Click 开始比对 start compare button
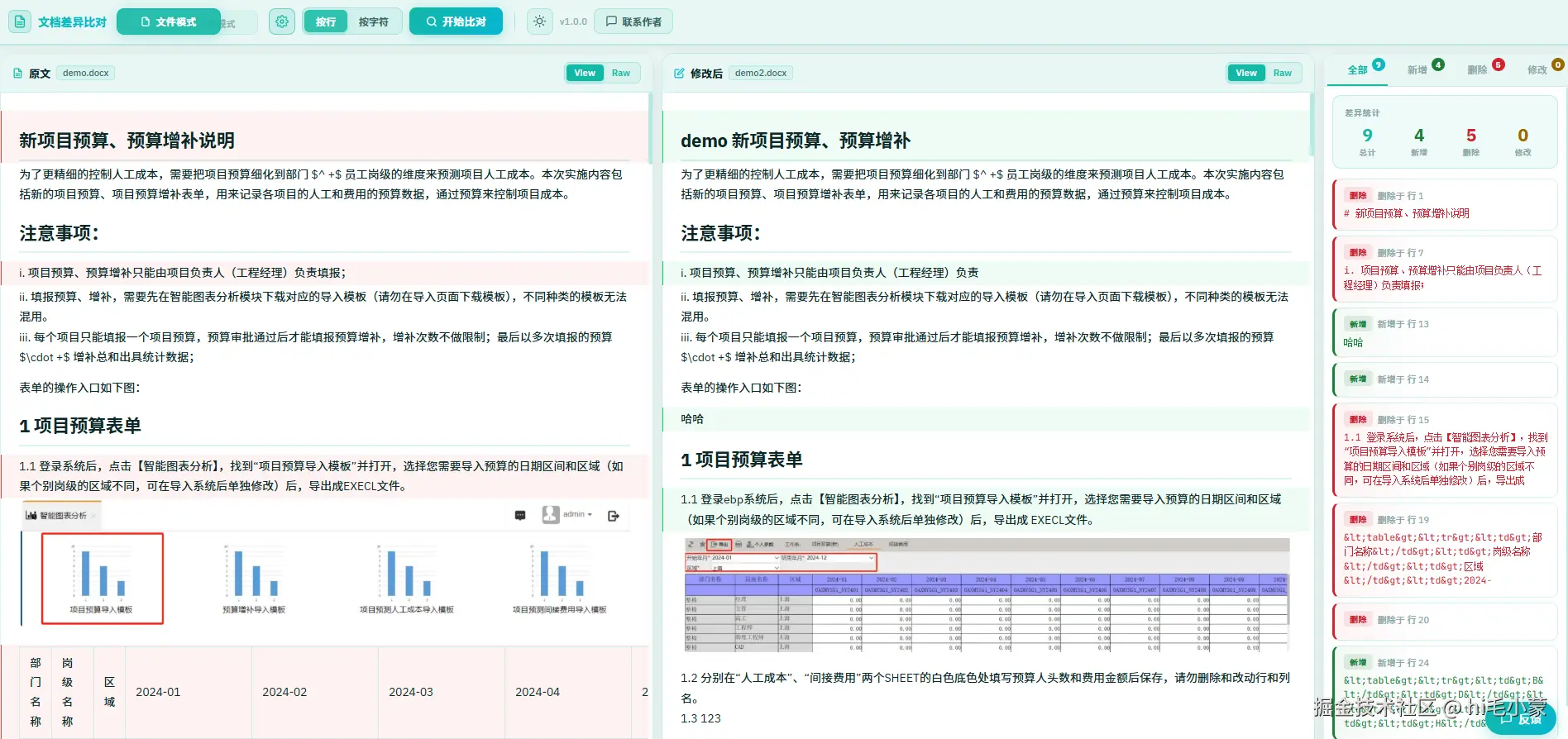Viewport: 1568px width, 739px height. [x=456, y=21]
